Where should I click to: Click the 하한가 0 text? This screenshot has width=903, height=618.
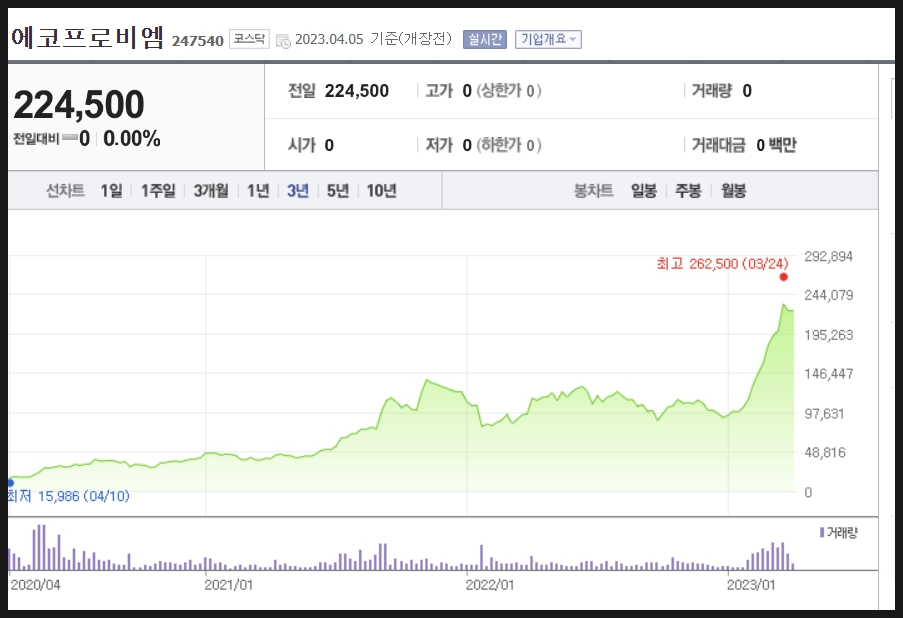tap(509, 145)
